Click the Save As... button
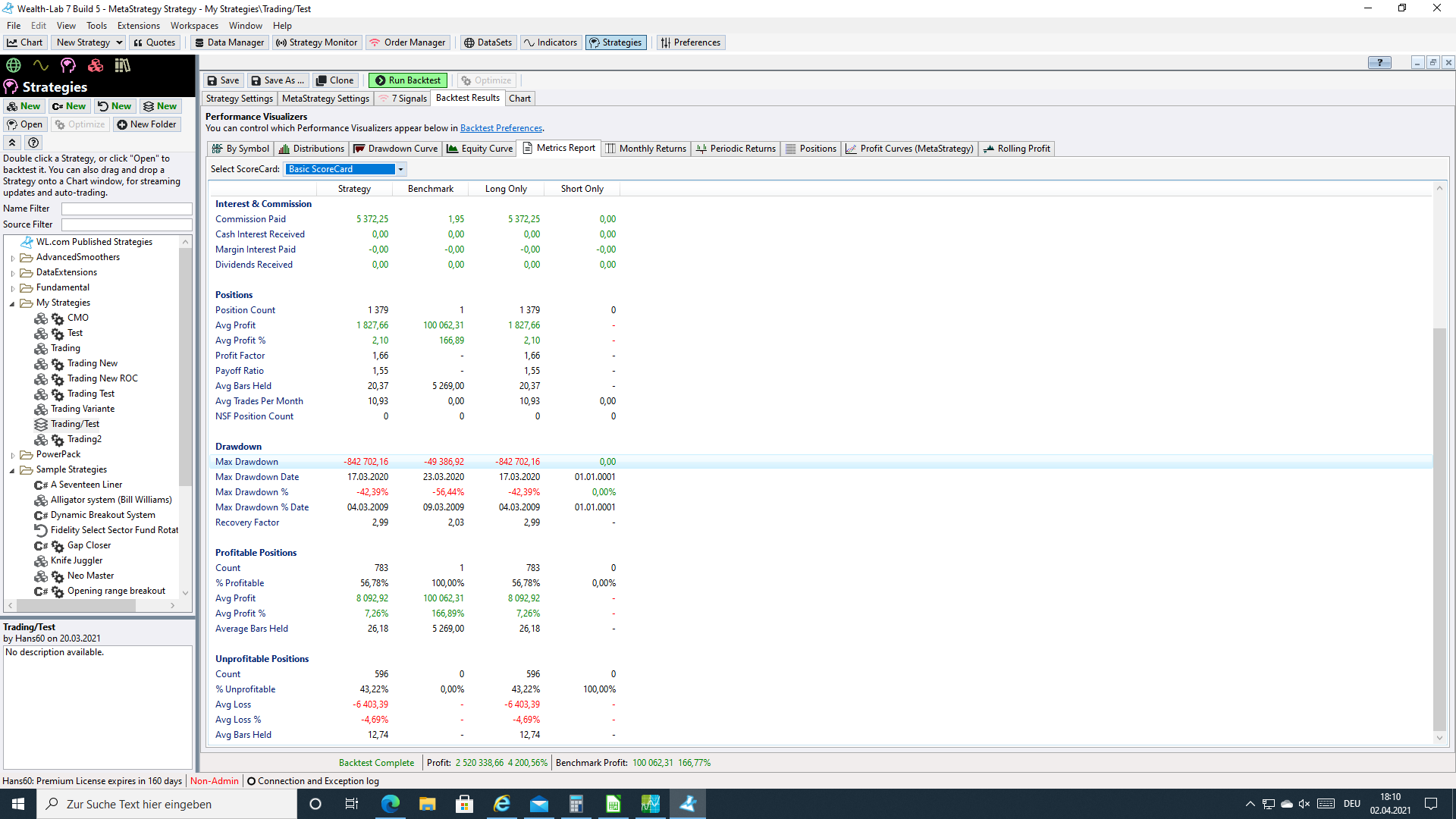This screenshot has width=1456, height=819. (278, 80)
